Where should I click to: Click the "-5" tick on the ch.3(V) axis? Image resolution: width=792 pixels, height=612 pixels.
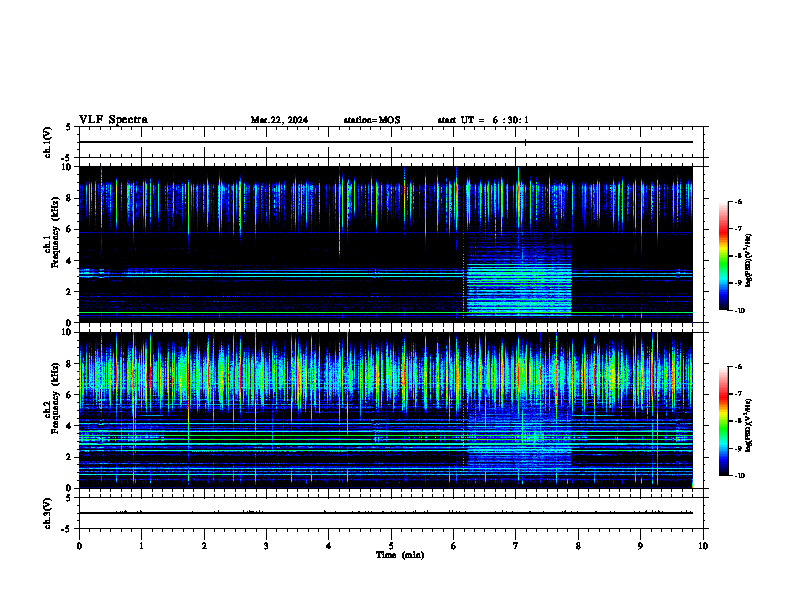click(67, 529)
